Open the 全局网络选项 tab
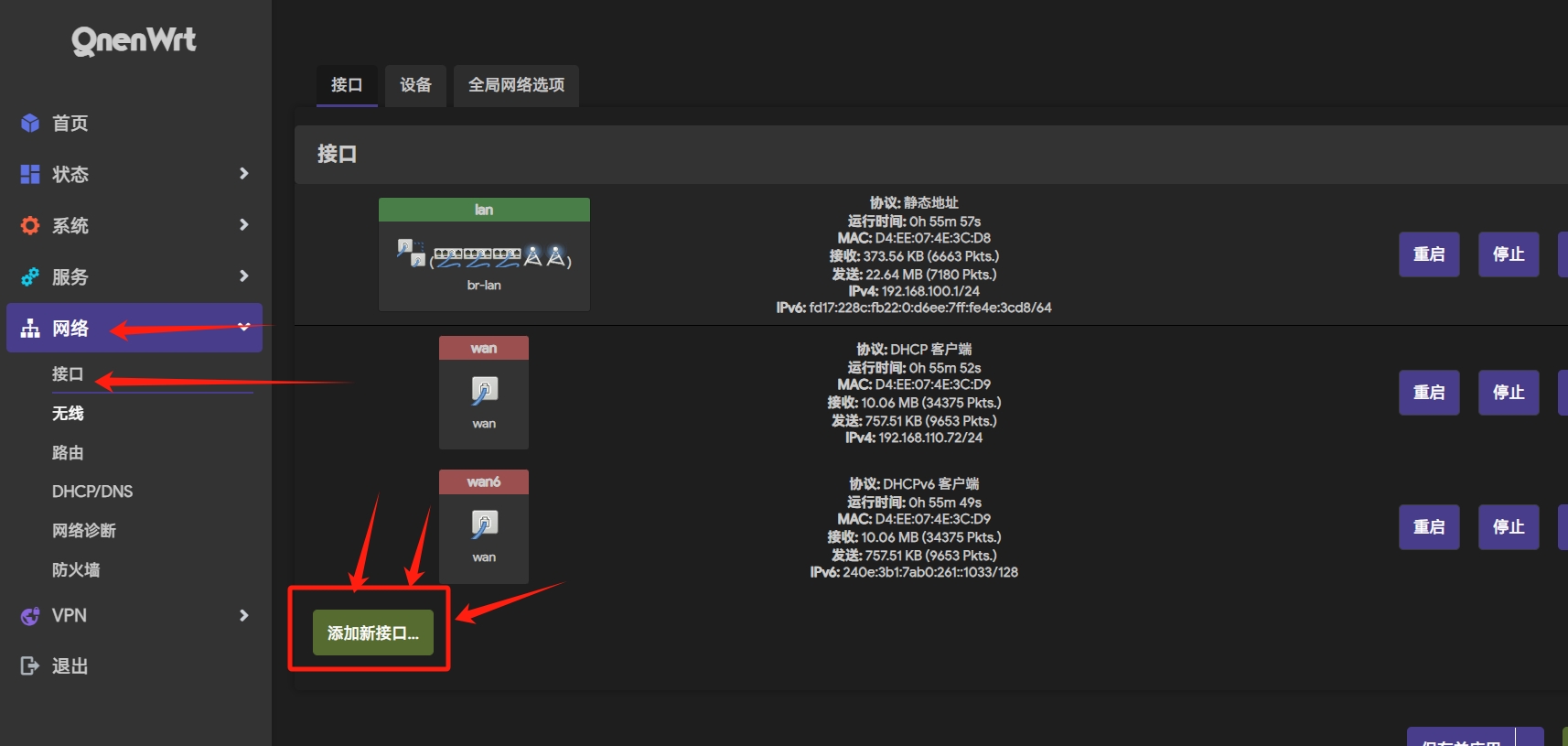 point(516,85)
